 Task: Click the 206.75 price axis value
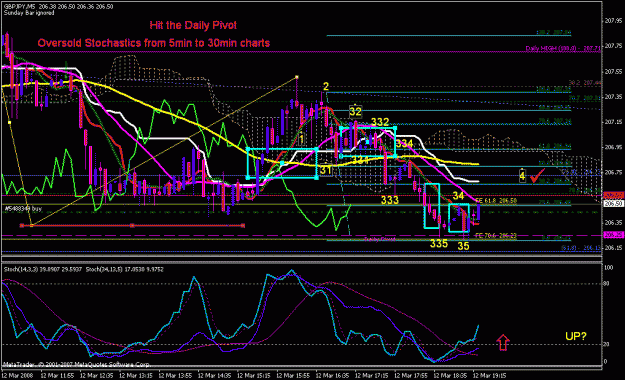(x=613, y=172)
